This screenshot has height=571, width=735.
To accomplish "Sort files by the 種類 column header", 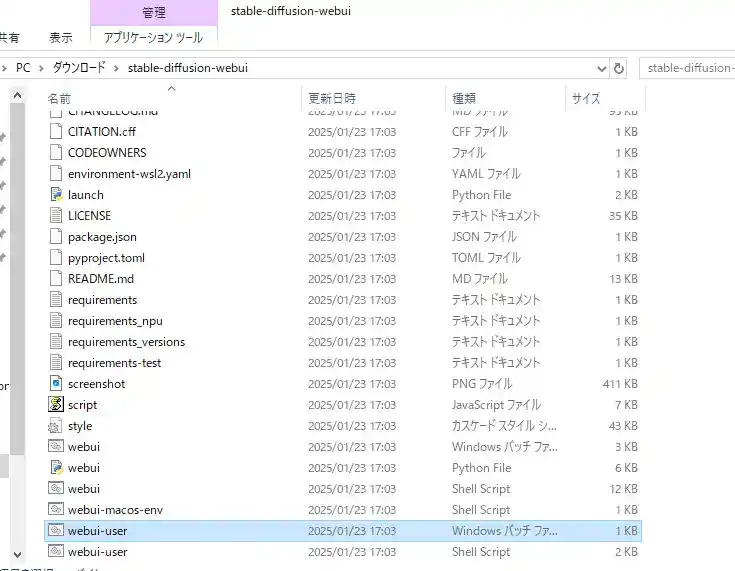I will 505,98.
